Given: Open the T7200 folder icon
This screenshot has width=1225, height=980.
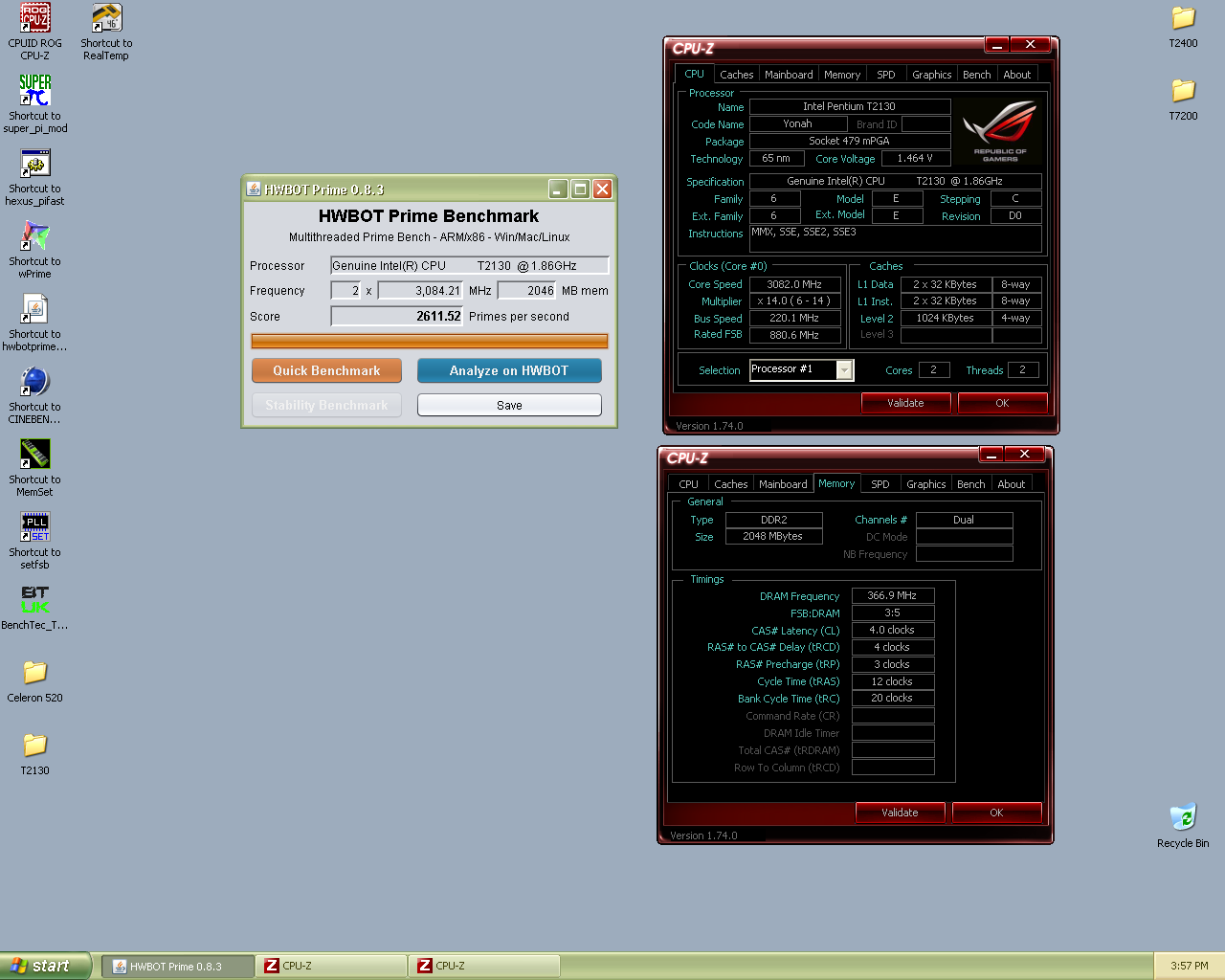Looking at the screenshot, I should (1184, 91).
